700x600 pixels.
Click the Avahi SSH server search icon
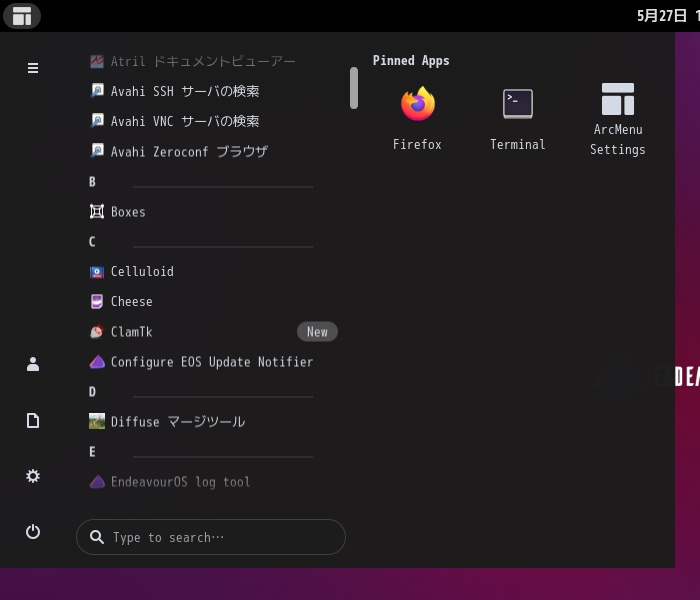[x=97, y=91]
